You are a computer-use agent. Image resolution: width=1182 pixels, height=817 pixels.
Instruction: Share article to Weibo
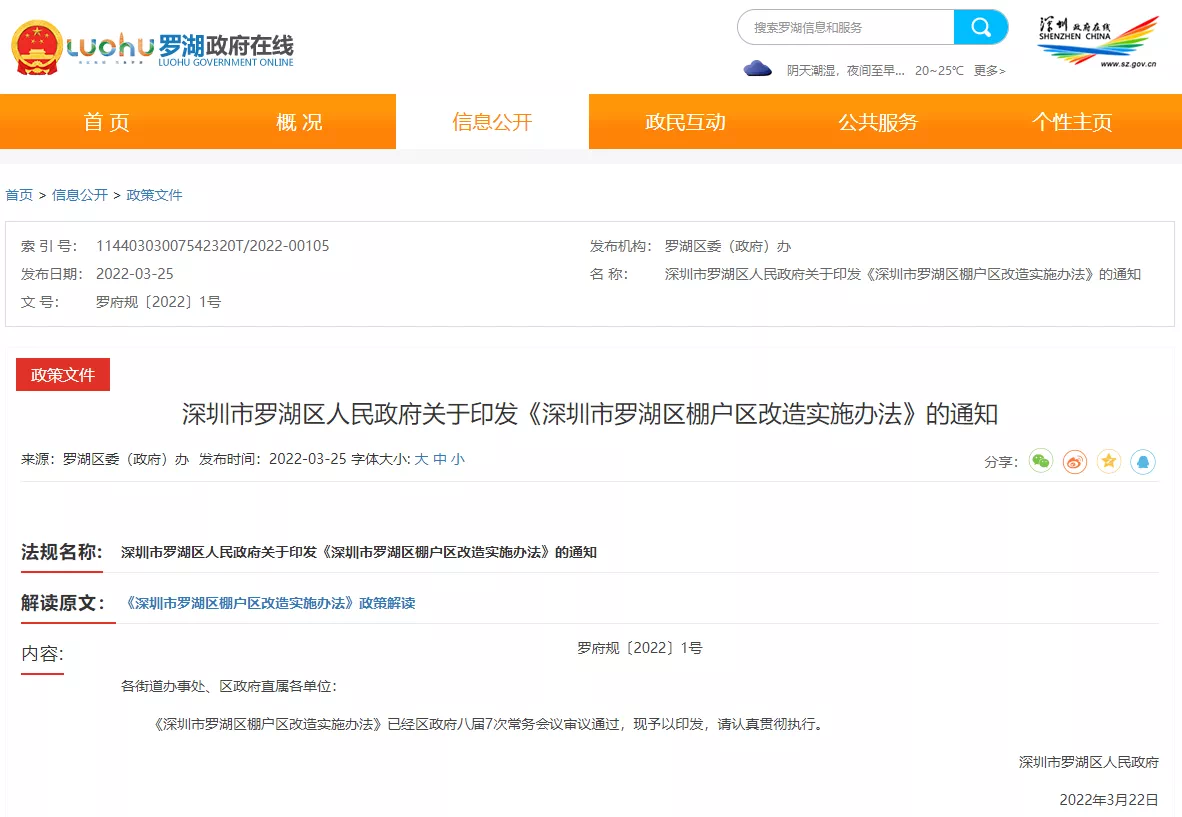point(1075,461)
